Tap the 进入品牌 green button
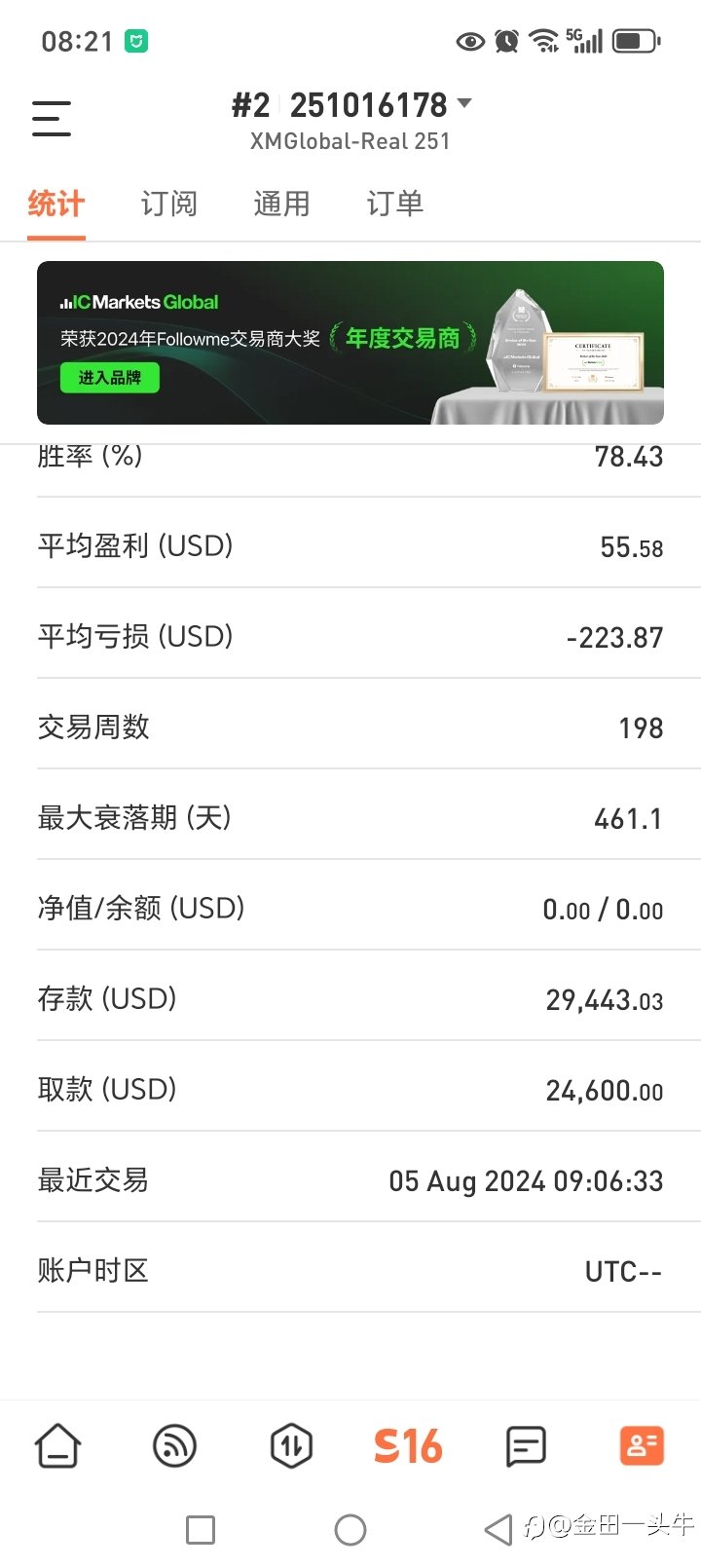This screenshot has width=701, height=1568. coord(110,378)
